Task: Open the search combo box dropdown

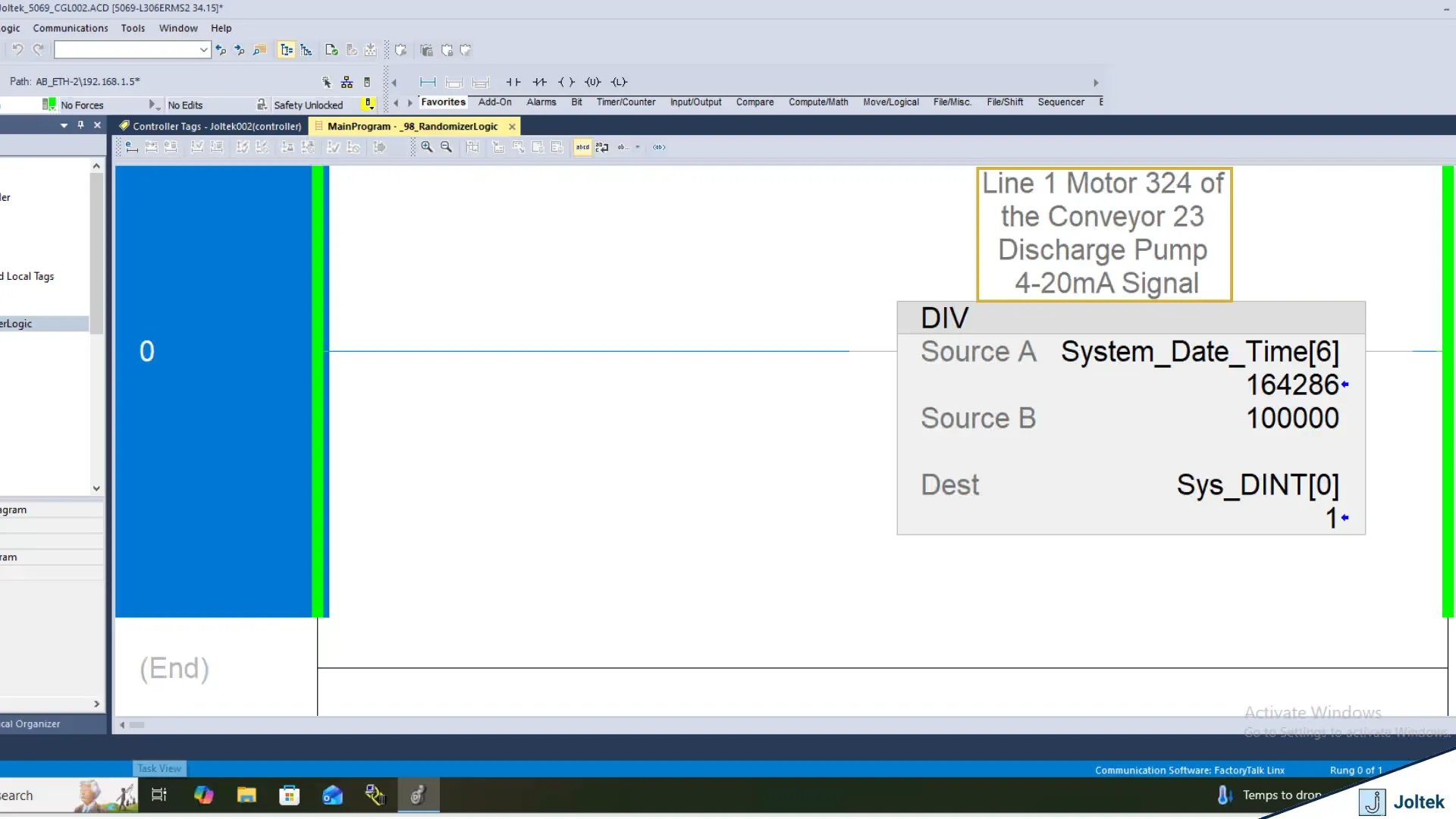Action: tap(203, 50)
